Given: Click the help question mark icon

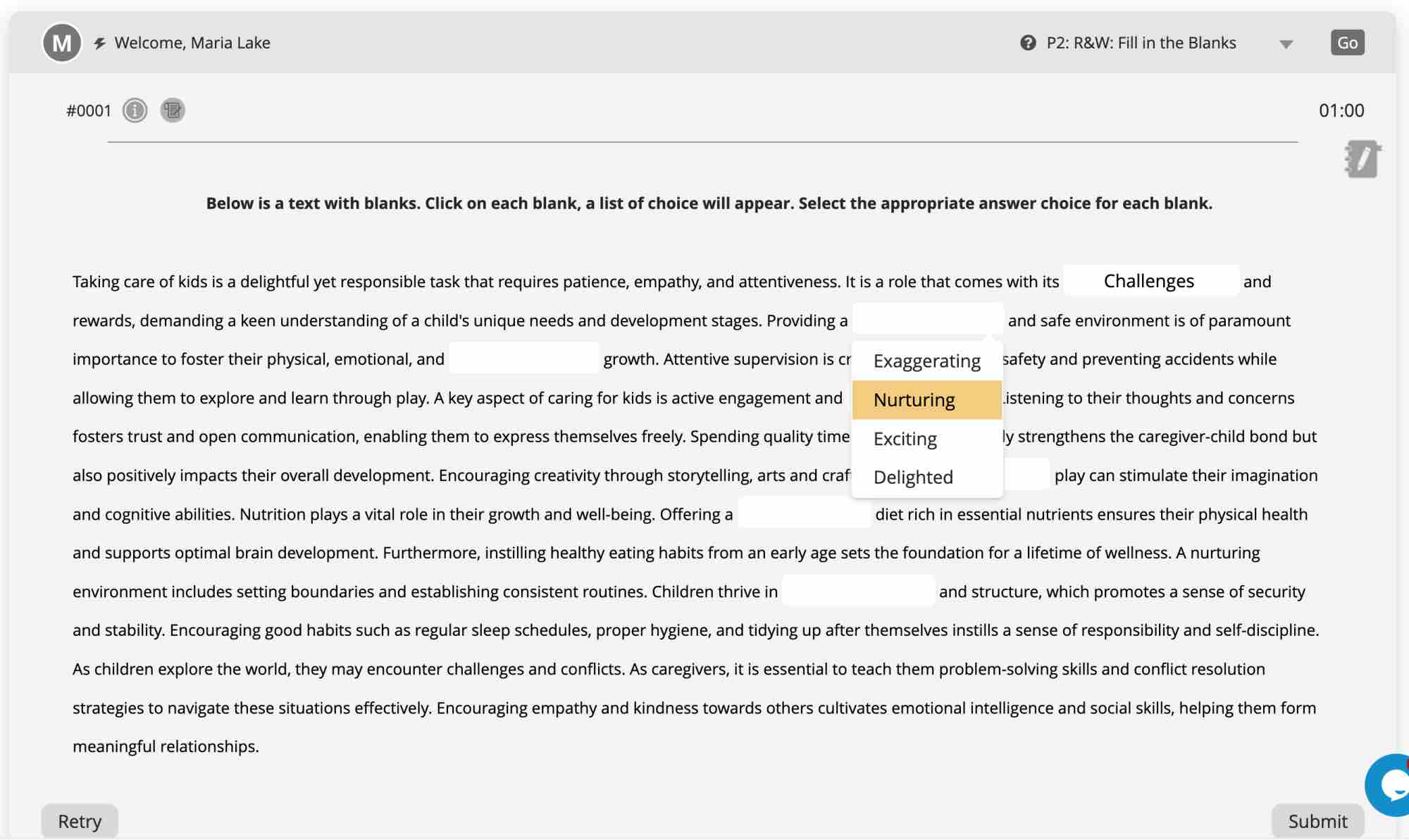Looking at the screenshot, I should pos(1028,42).
